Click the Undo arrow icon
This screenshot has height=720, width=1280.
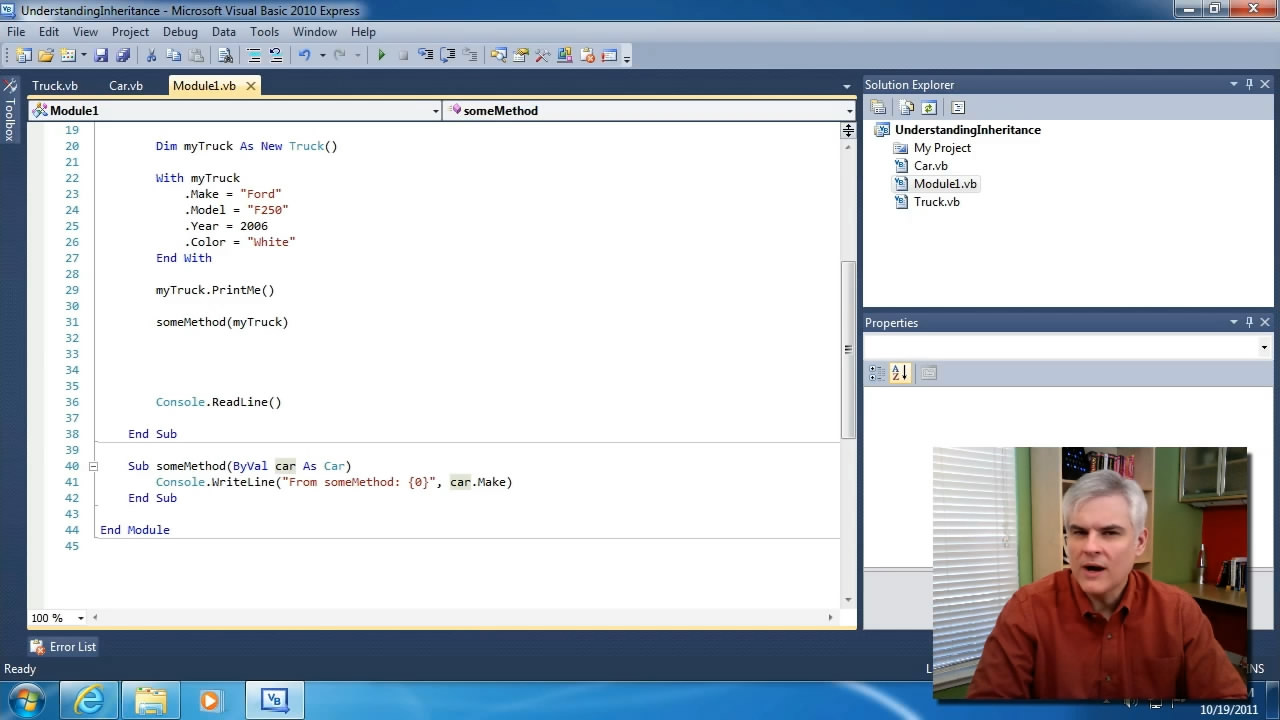coord(304,55)
